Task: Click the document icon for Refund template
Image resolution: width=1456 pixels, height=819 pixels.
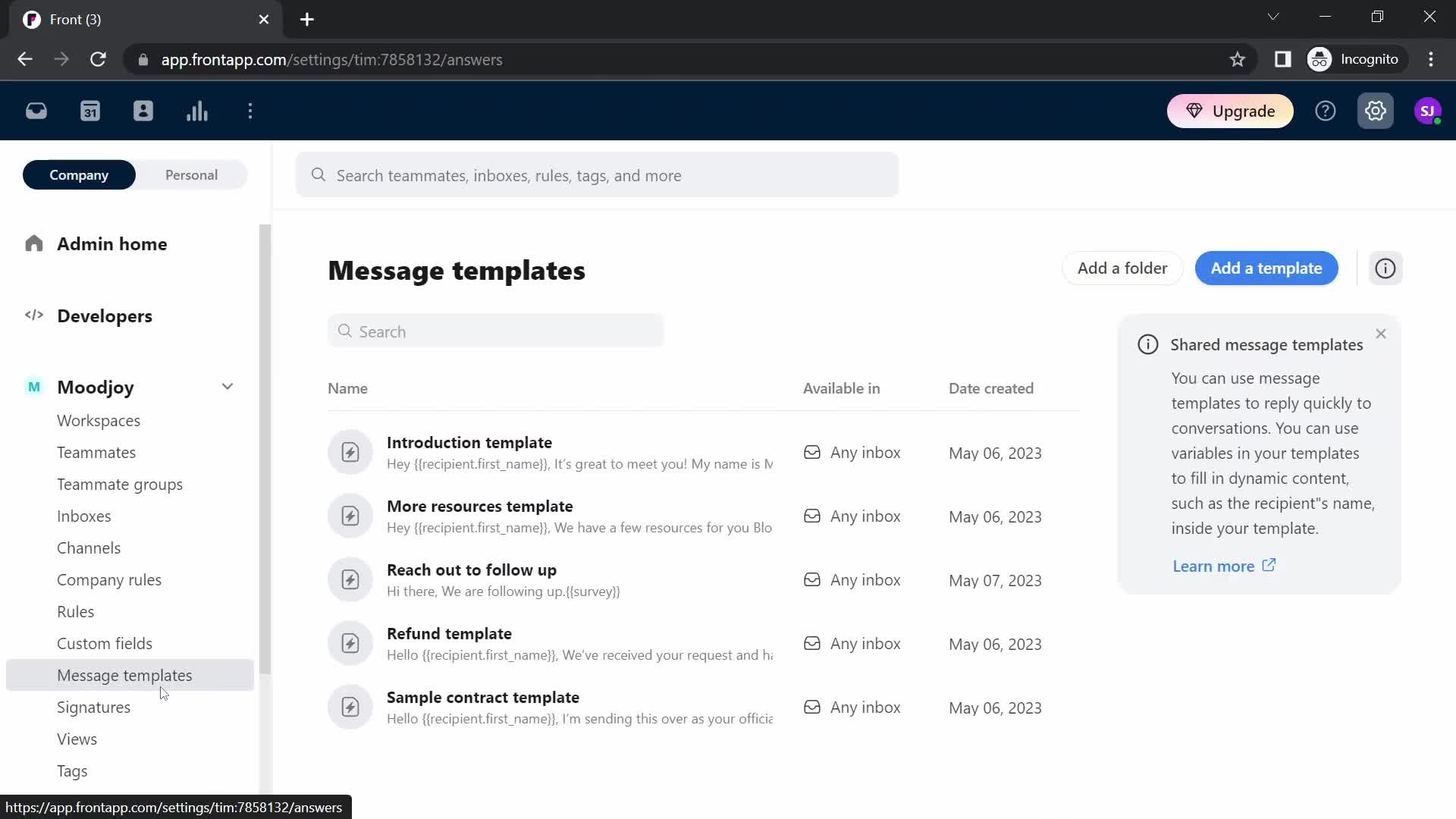Action: tap(350, 643)
